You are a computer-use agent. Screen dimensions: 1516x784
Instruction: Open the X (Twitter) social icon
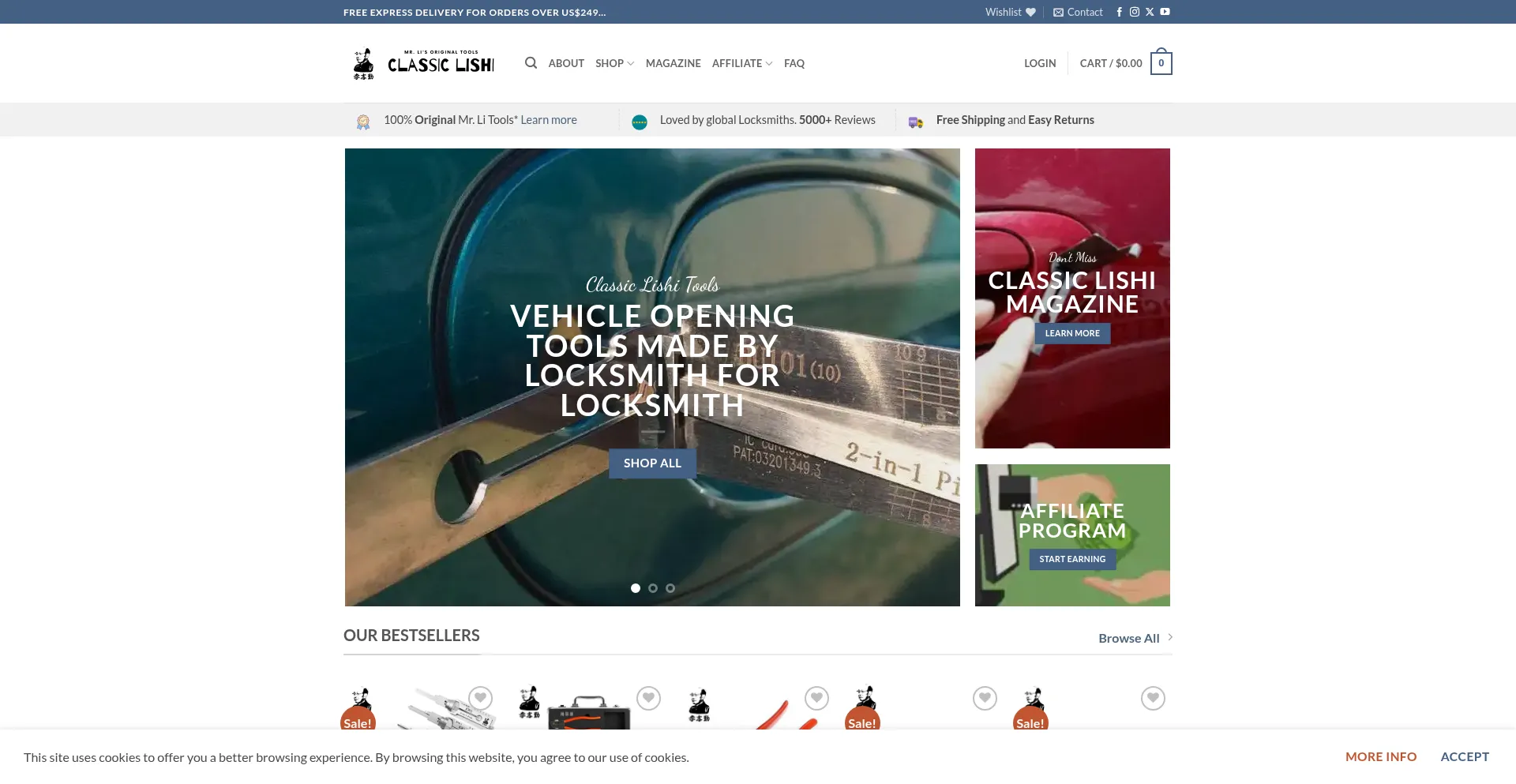point(1150,12)
